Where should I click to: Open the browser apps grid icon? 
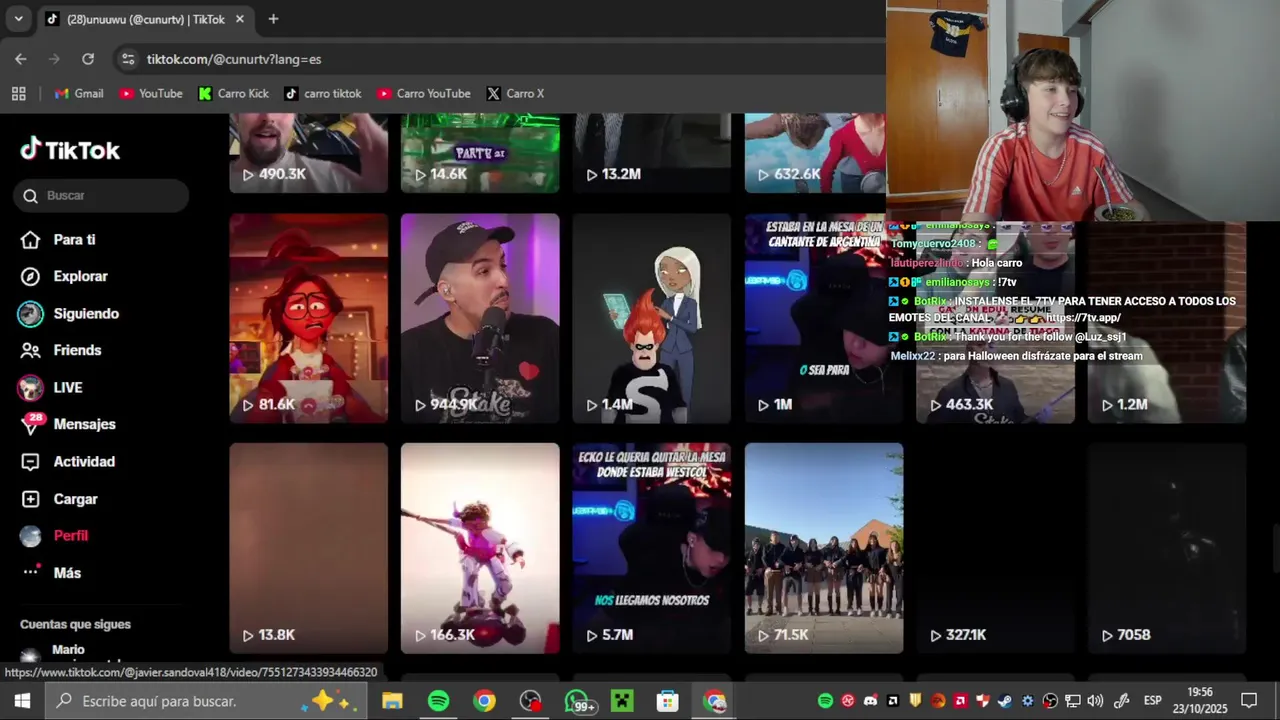pyautogui.click(x=18, y=93)
